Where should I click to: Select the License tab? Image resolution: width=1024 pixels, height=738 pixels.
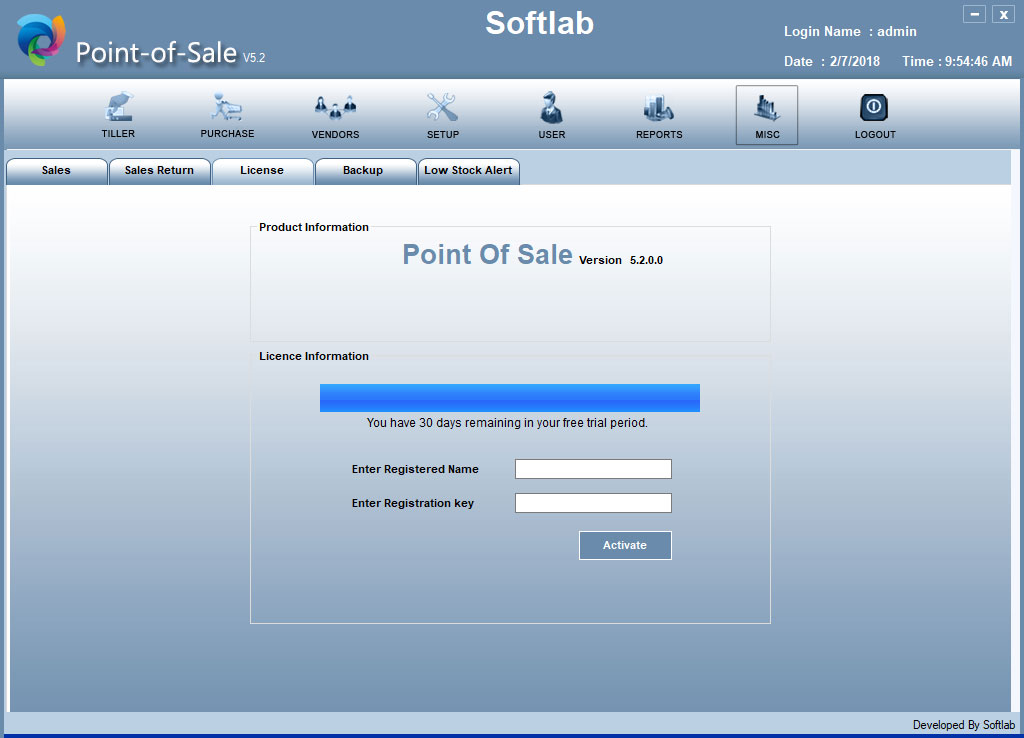pos(262,171)
